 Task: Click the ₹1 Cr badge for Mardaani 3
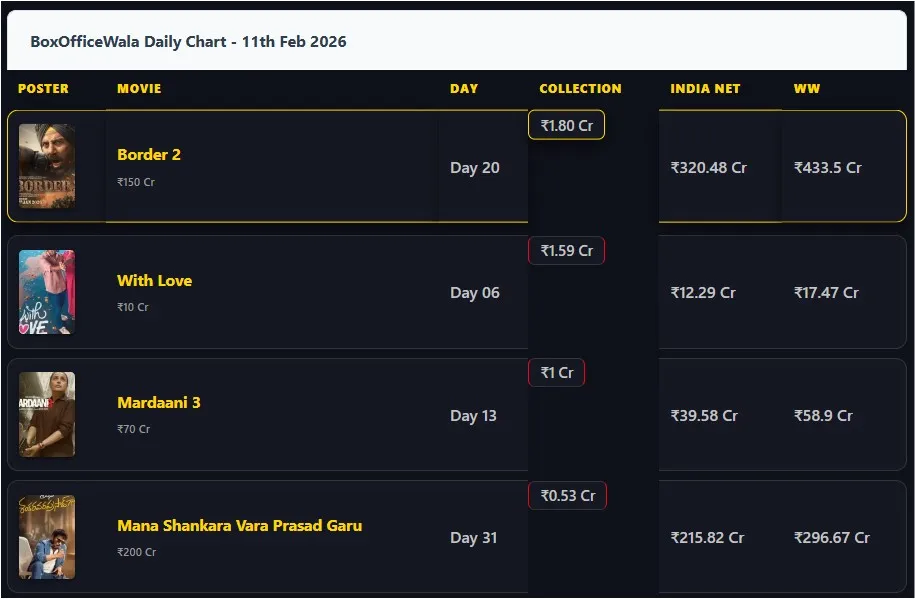tap(556, 371)
